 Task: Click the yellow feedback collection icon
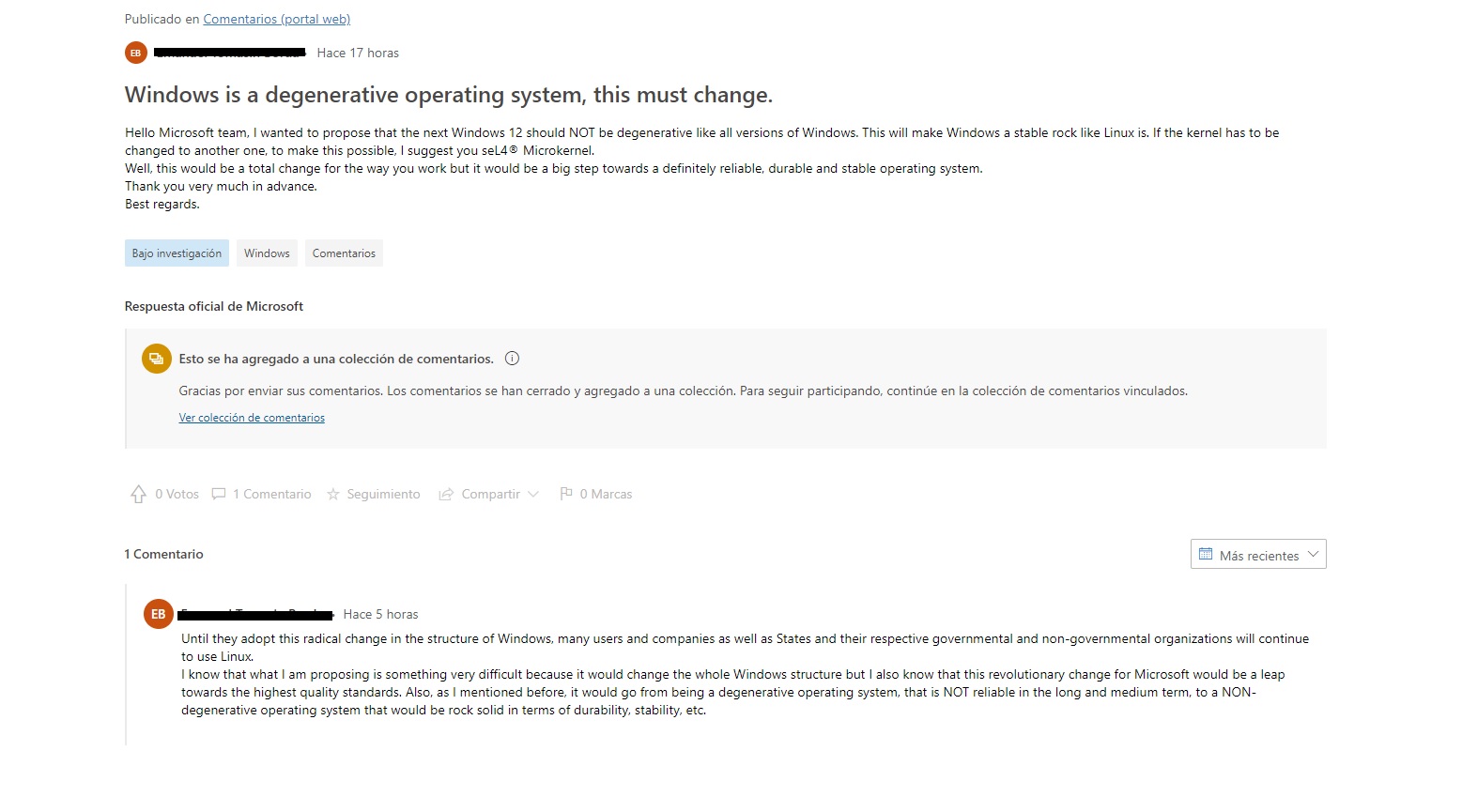point(156,359)
